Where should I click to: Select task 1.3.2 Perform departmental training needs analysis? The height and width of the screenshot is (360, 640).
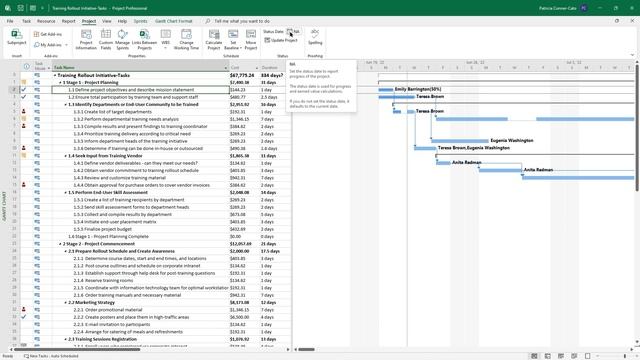point(126,119)
